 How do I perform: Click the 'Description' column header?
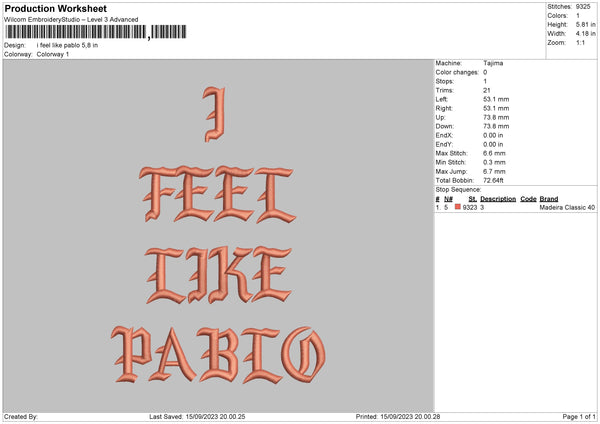pyautogui.click(x=498, y=199)
